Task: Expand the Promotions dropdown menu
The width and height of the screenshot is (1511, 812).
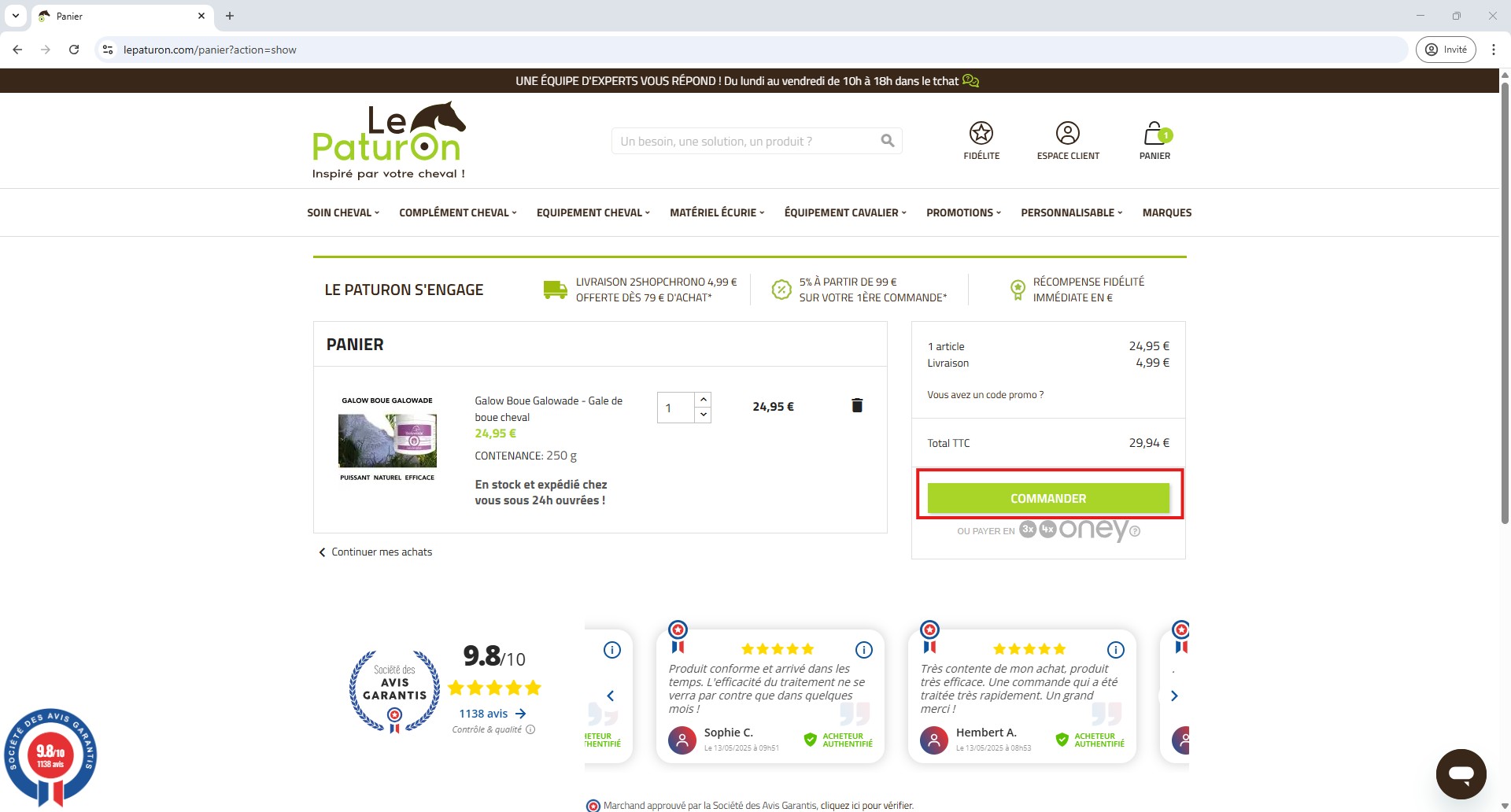Action: [963, 212]
